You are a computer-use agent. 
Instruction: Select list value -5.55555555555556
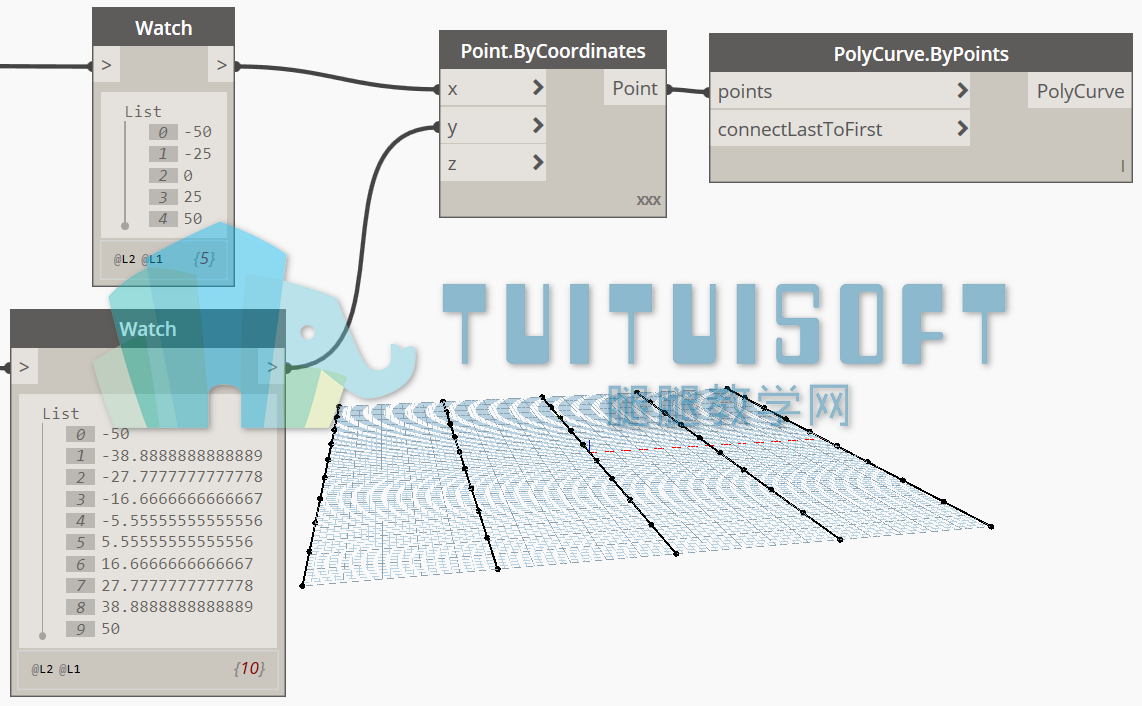coord(182,520)
